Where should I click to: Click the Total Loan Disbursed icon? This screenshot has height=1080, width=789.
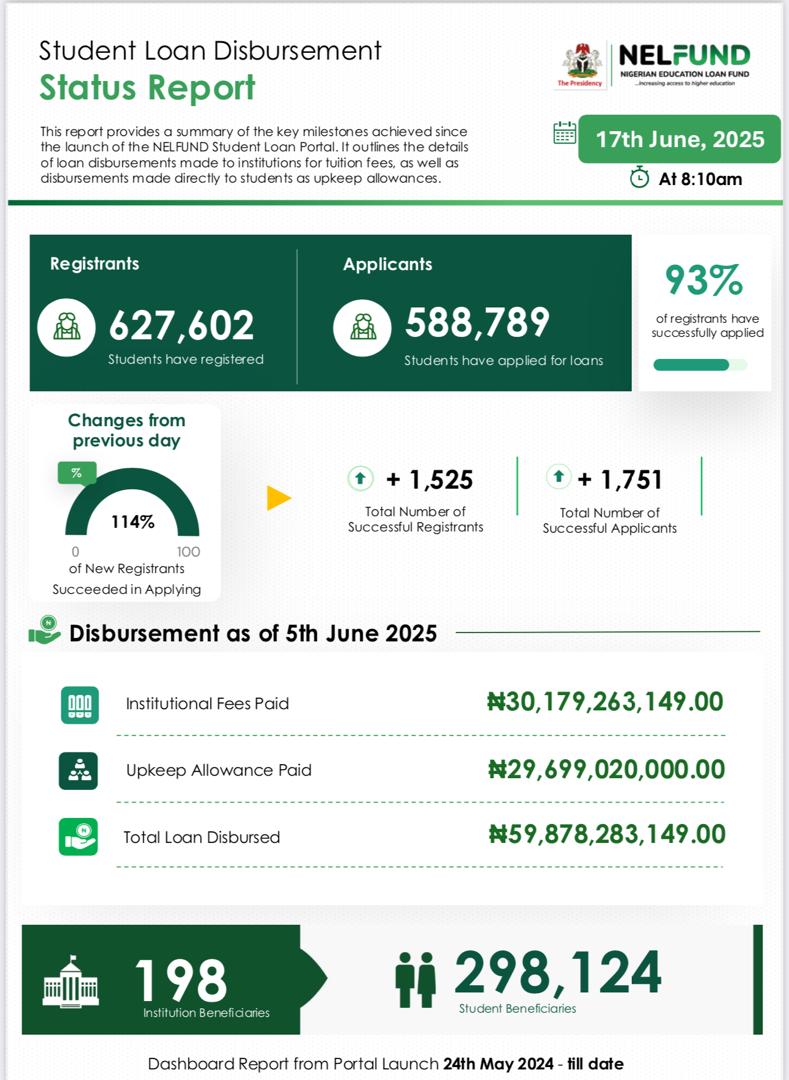point(78,837)
